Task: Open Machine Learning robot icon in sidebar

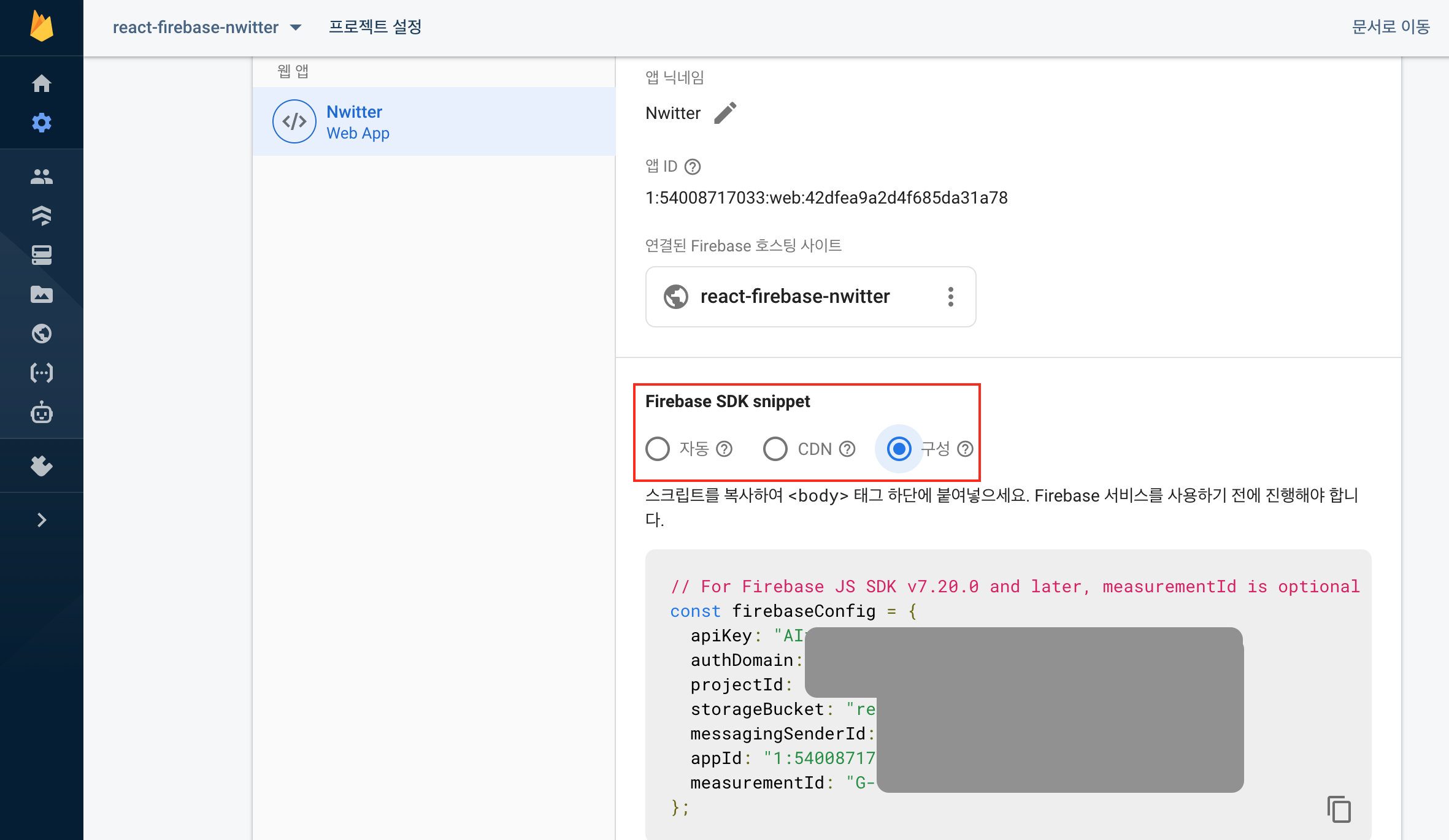Action: (42, 413)
